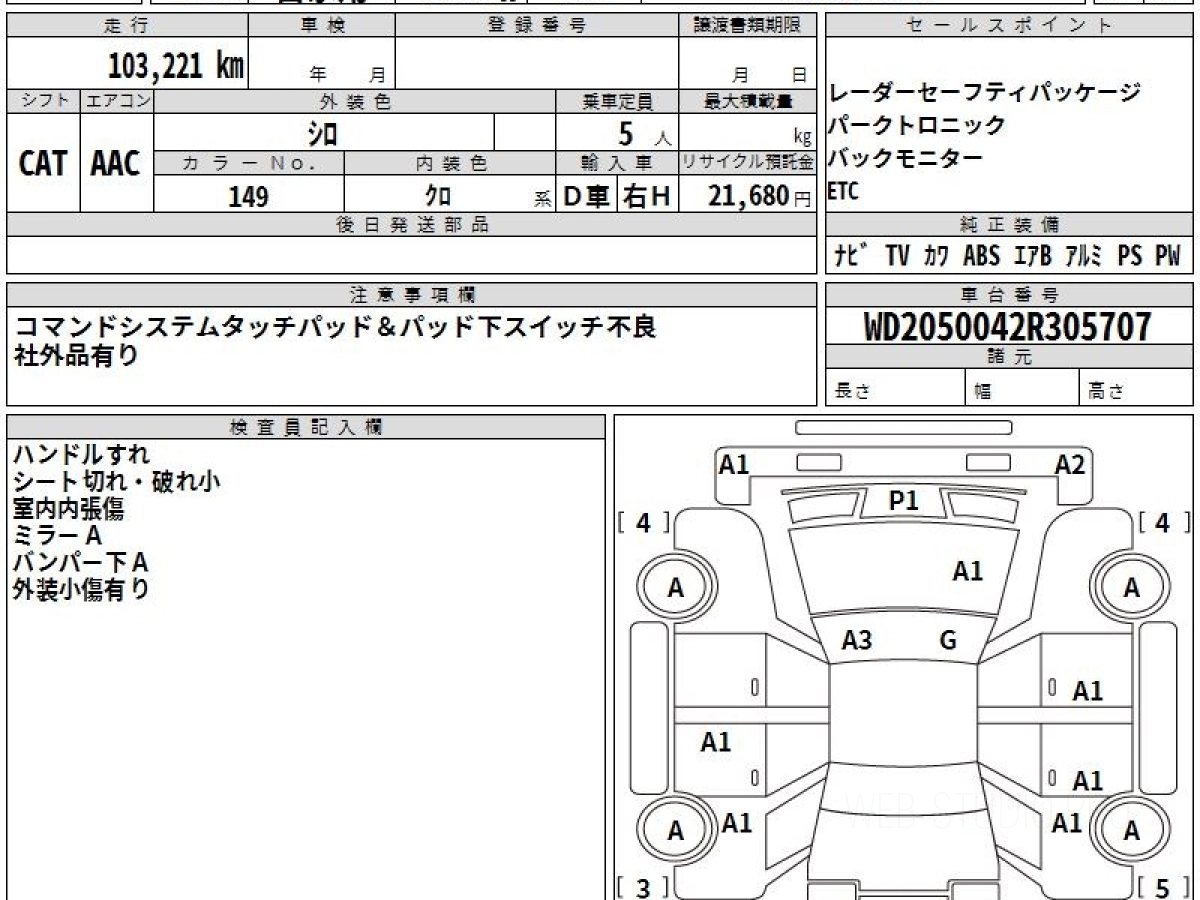Click the 後日発送部品 header

pyautogui.click(x=412, y=225)
